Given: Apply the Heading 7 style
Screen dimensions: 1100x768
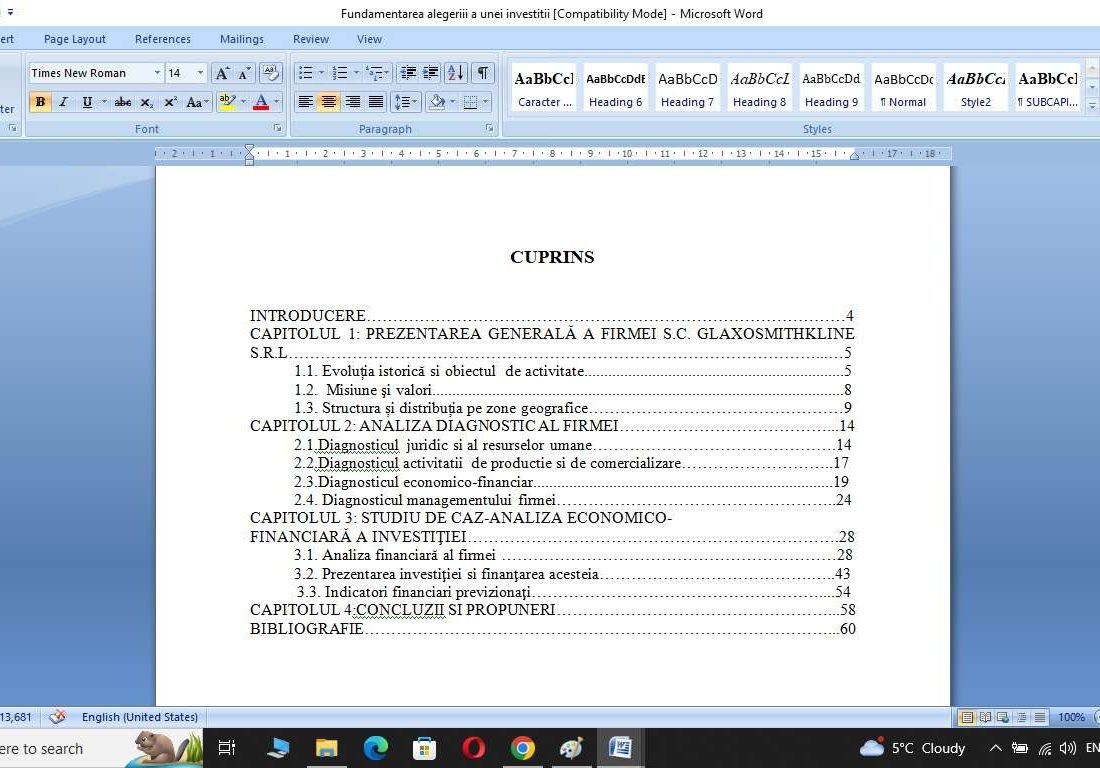Looking at the screenshot, I should click(687, 88).
